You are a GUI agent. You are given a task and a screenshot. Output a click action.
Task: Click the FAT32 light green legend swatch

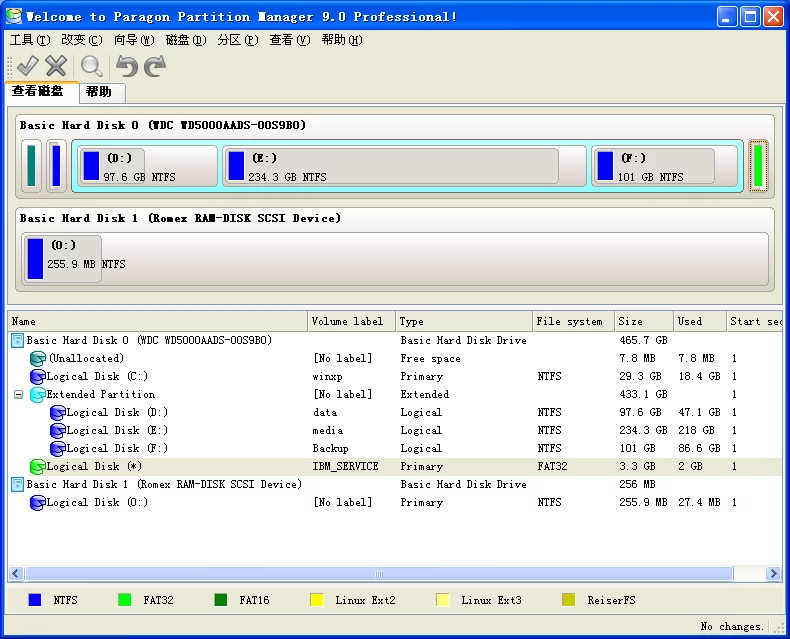[124, 600]
